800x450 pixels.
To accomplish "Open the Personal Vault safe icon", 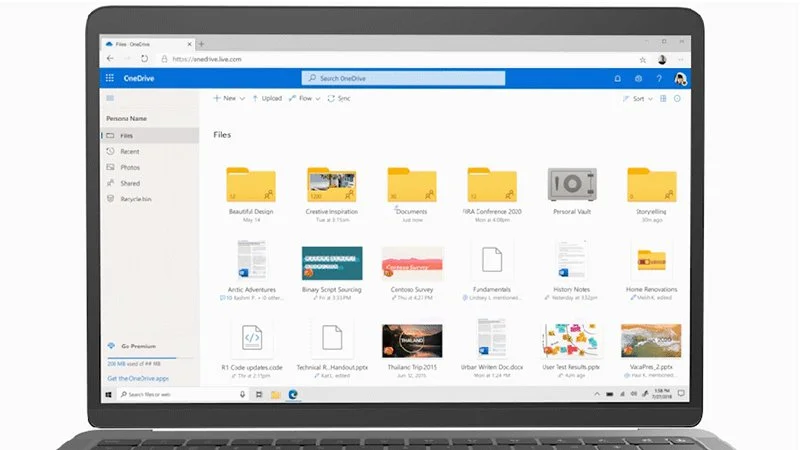I will pyautogui.click(x=572, y=184).
